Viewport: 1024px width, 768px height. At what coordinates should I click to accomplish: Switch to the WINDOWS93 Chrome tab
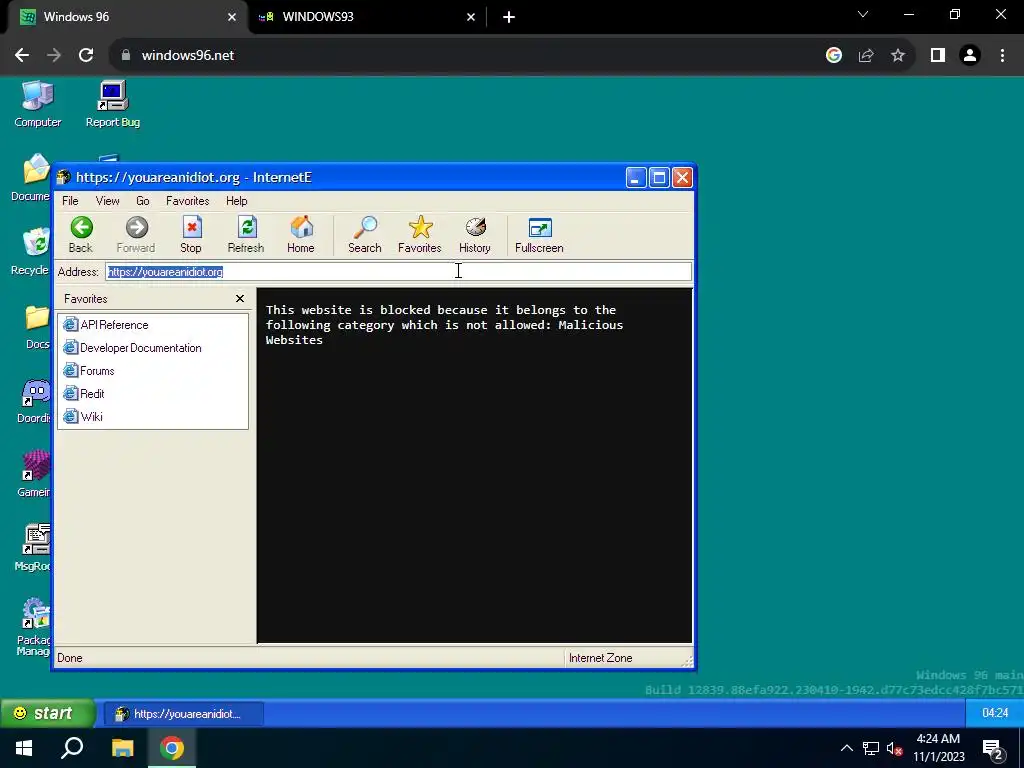(366, 17)
